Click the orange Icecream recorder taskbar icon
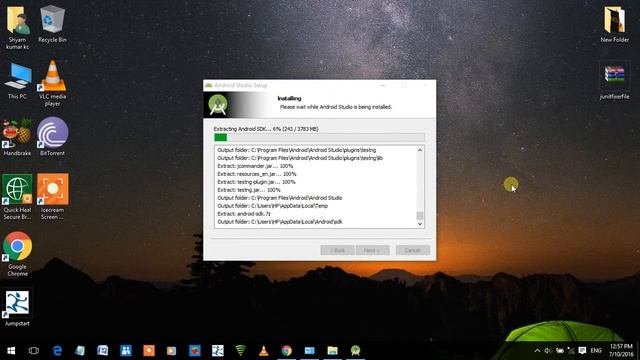Image resolution: width=640 pixels, height=360 pixels. 149,351
